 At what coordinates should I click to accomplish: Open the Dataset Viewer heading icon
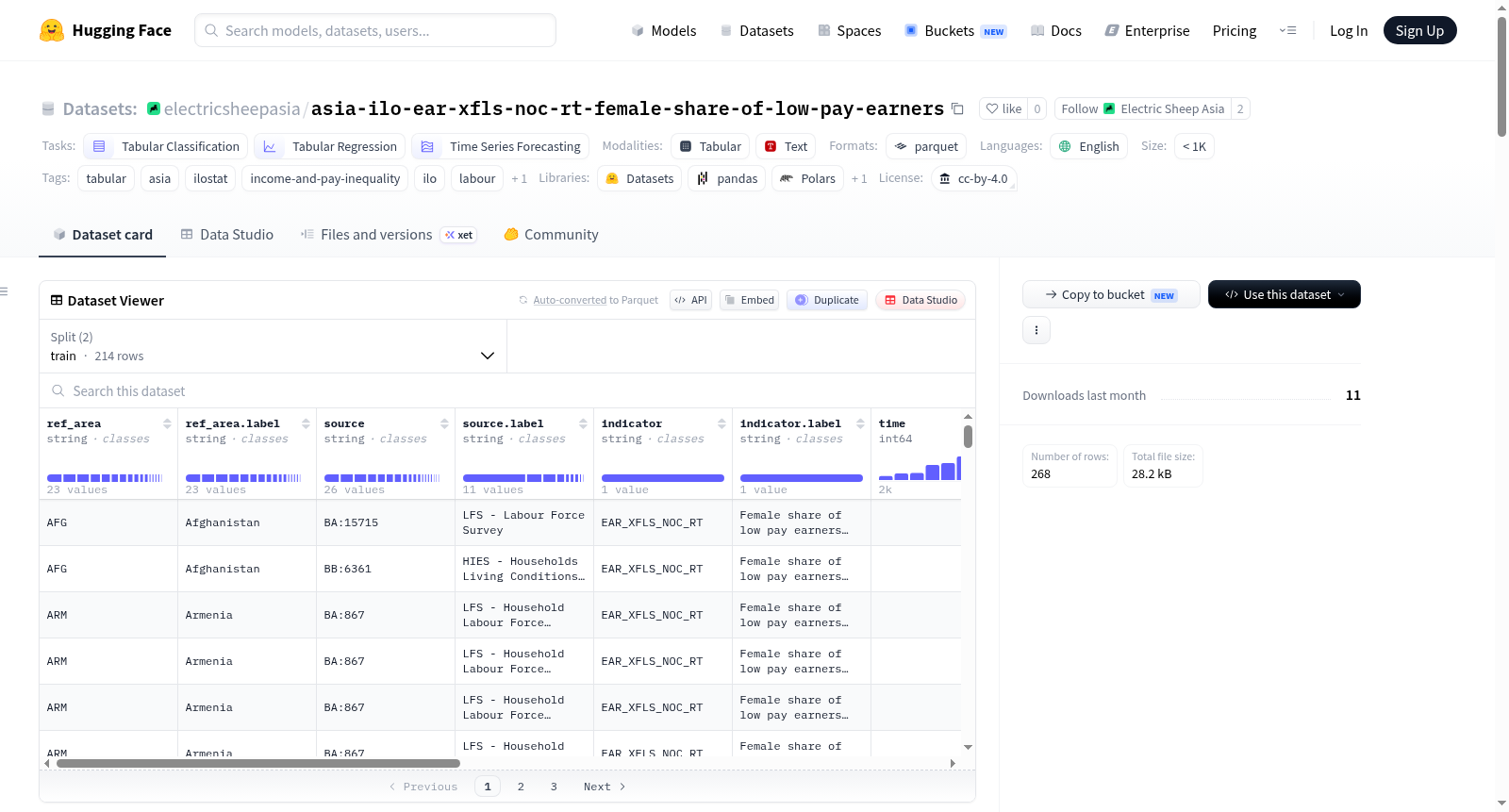pyautogui.click(x=57, y=300)
